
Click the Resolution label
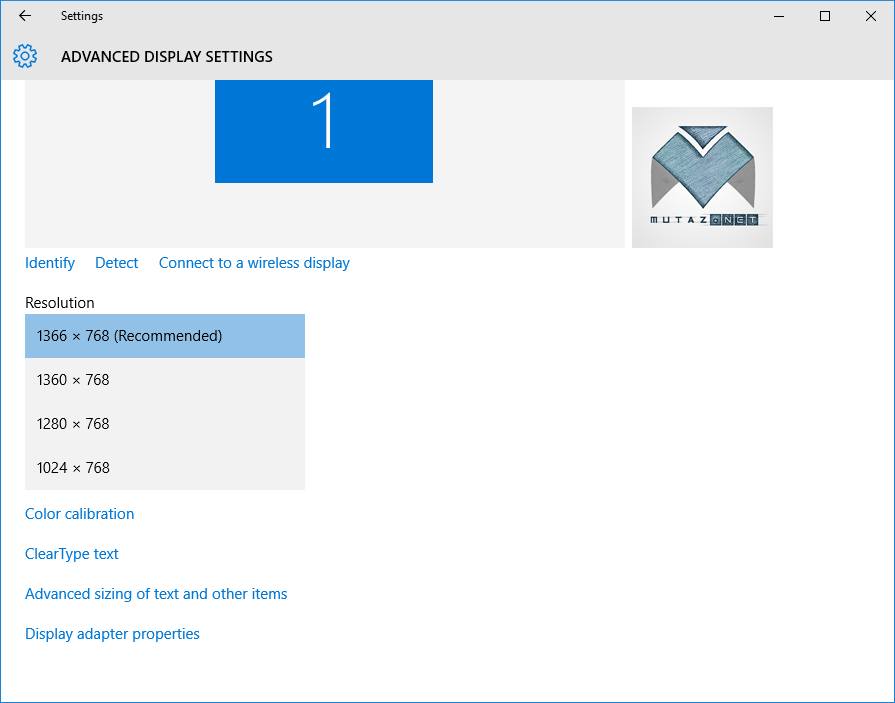pyautogui.click(x=60, y=302)
